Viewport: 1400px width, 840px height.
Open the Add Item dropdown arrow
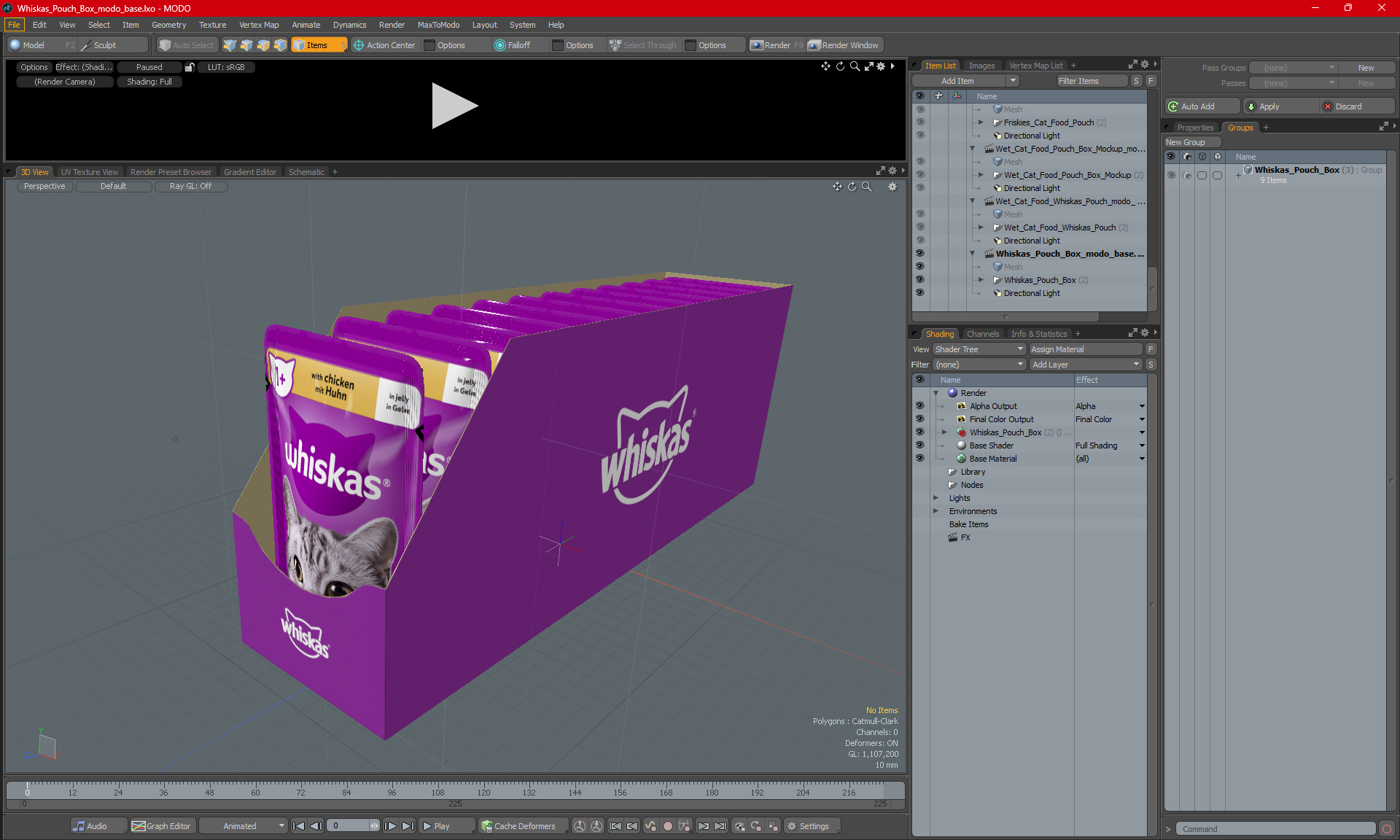(1013, 81)
